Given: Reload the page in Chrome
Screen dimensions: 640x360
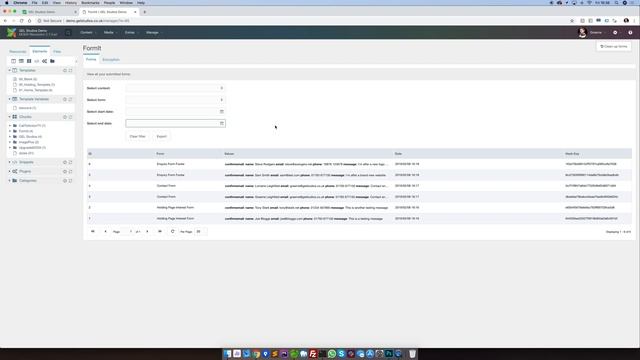Looking at the screenshot, I should tap(21, 21).
